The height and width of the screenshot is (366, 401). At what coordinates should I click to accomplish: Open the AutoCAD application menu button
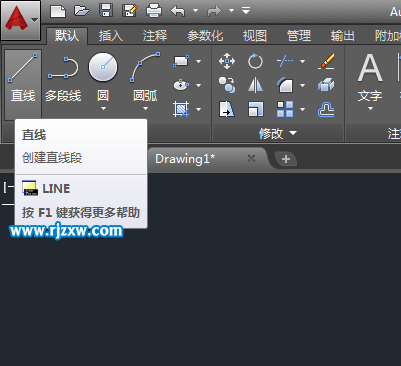(x=20, y=20)
